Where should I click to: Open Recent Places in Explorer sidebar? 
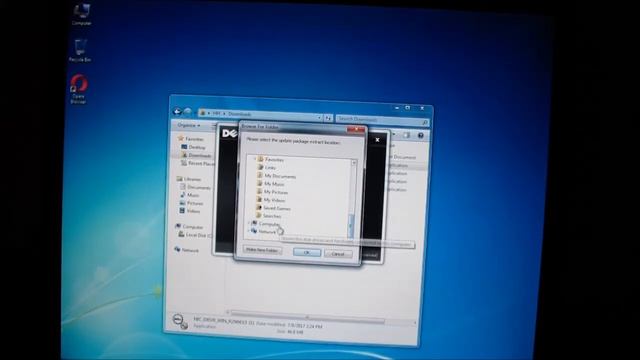(198, 163)
